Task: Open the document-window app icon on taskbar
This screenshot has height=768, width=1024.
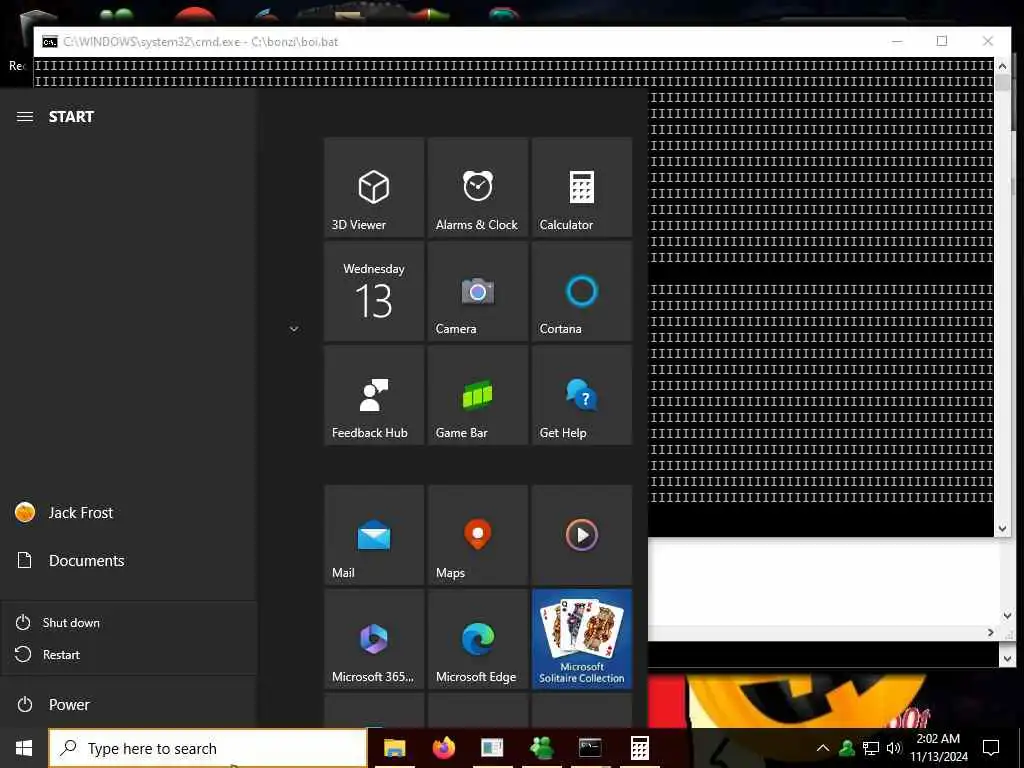Action: (492, 748)
